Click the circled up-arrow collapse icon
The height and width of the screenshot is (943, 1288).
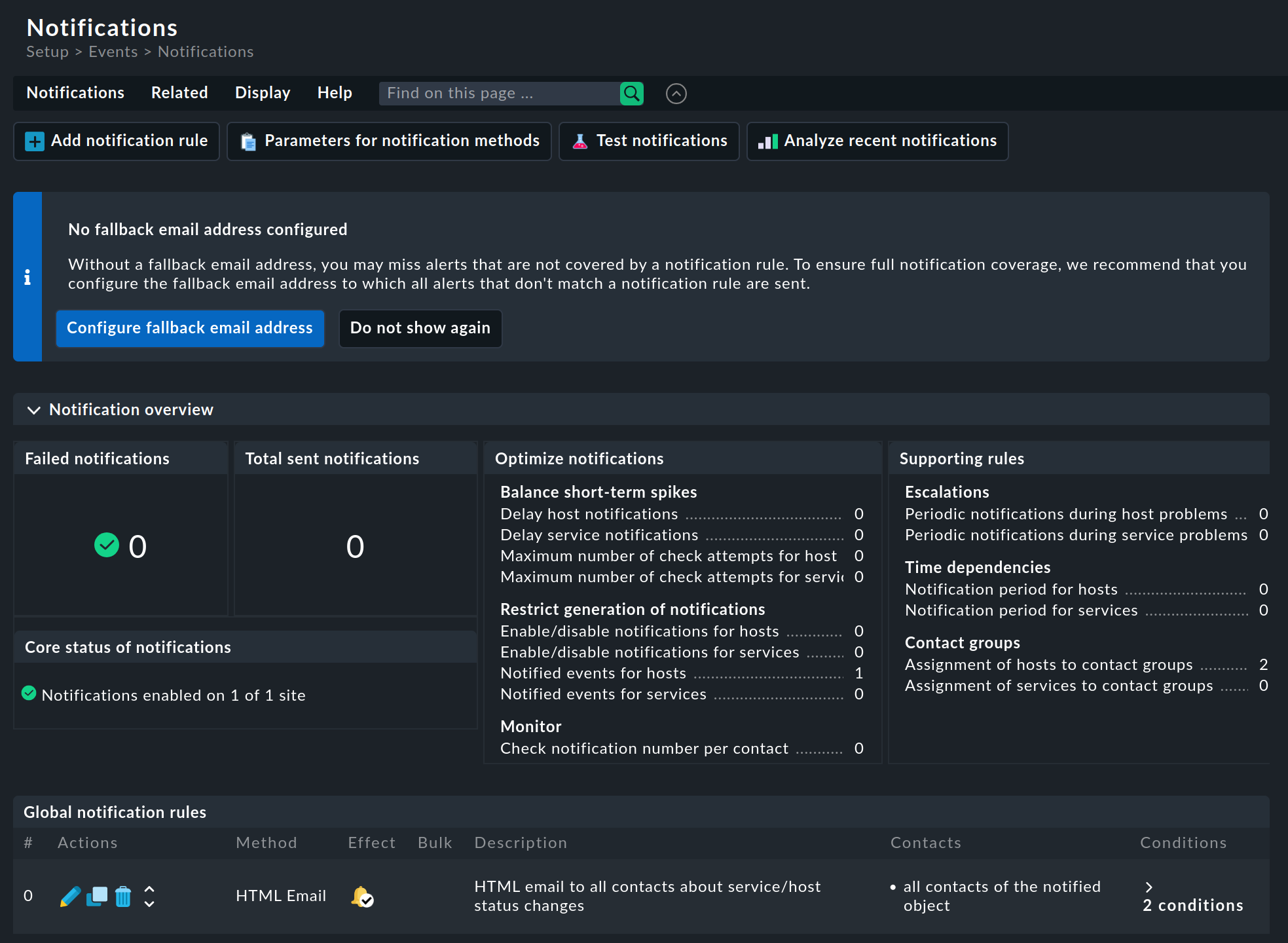coord(676,94)
